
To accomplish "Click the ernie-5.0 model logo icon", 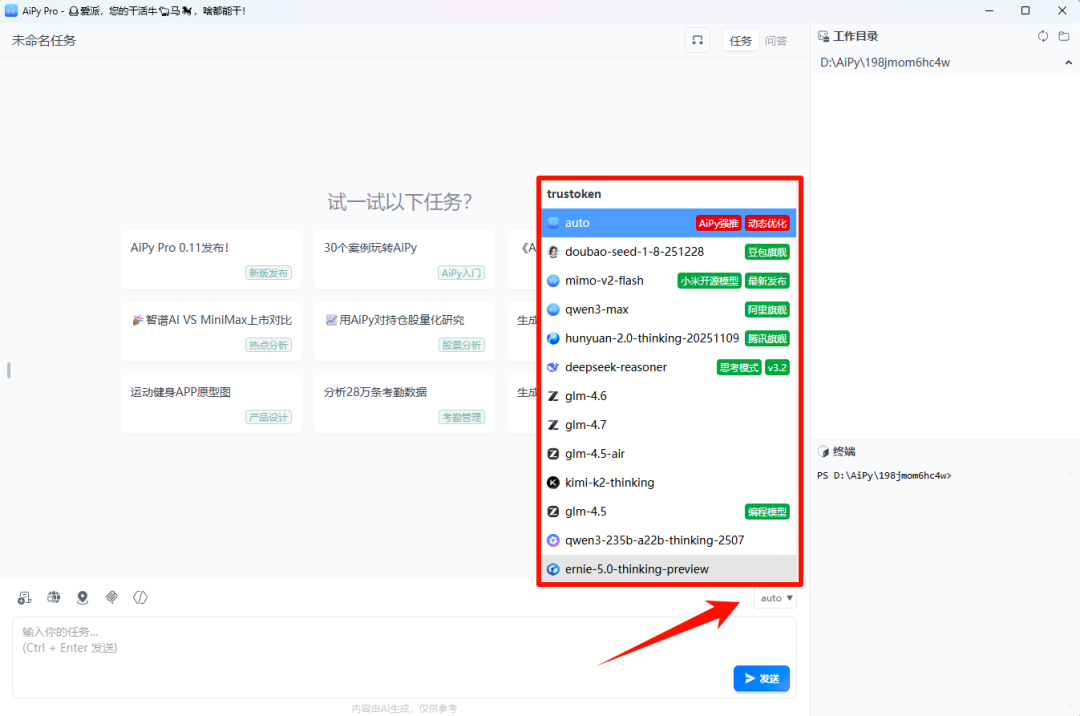I will 553,569.
